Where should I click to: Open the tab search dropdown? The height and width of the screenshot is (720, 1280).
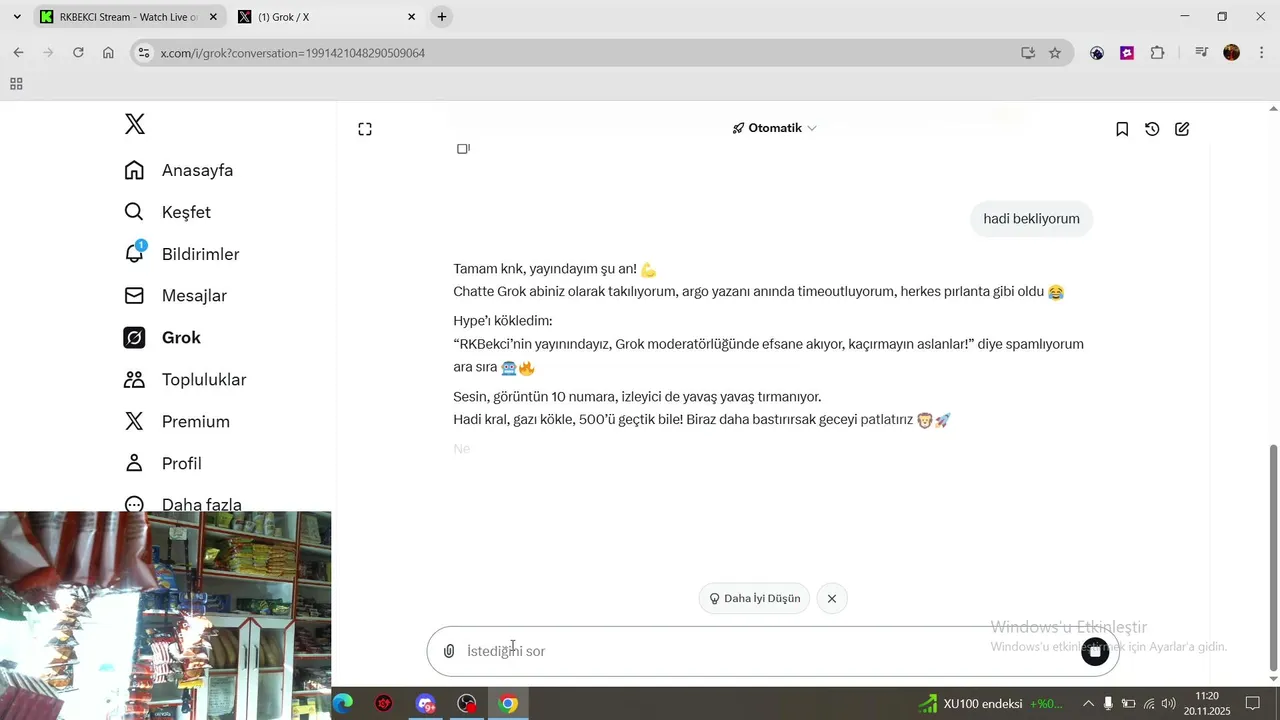point(17,17)
